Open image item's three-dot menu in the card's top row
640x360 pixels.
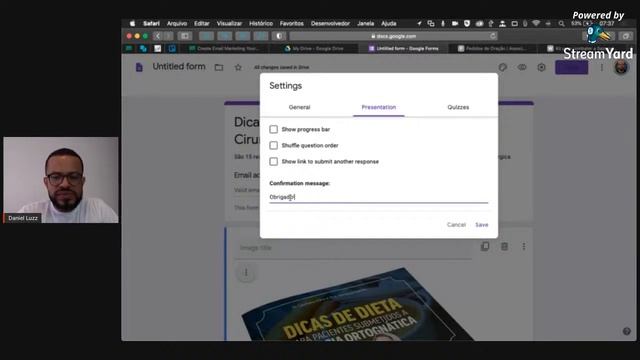click(524, 247)
